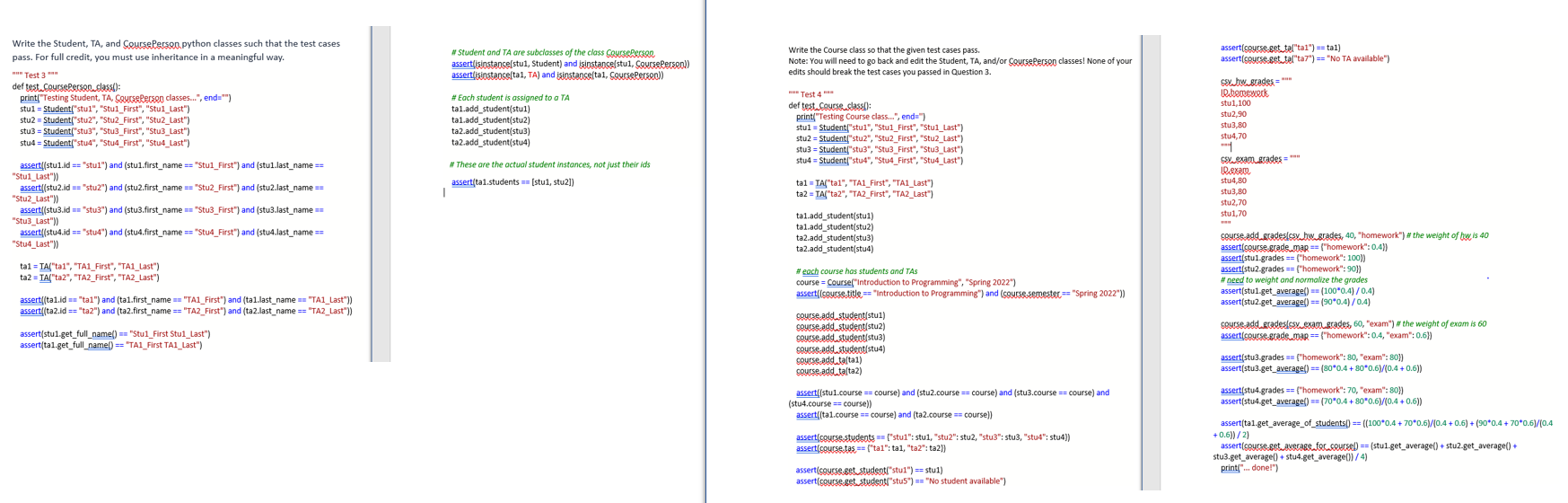The width and height of the screenshot is (1568, 503).
Task: Click assert line checking stu3.id == "stu3"
Action: click(168, 216)
